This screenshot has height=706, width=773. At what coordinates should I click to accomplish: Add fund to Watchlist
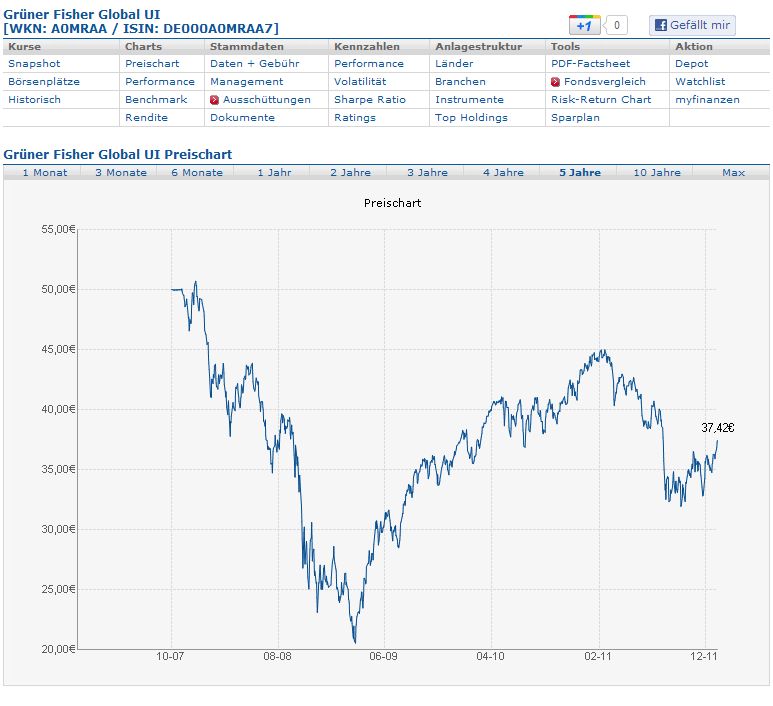pyautogui.click(x=700, y=82)
